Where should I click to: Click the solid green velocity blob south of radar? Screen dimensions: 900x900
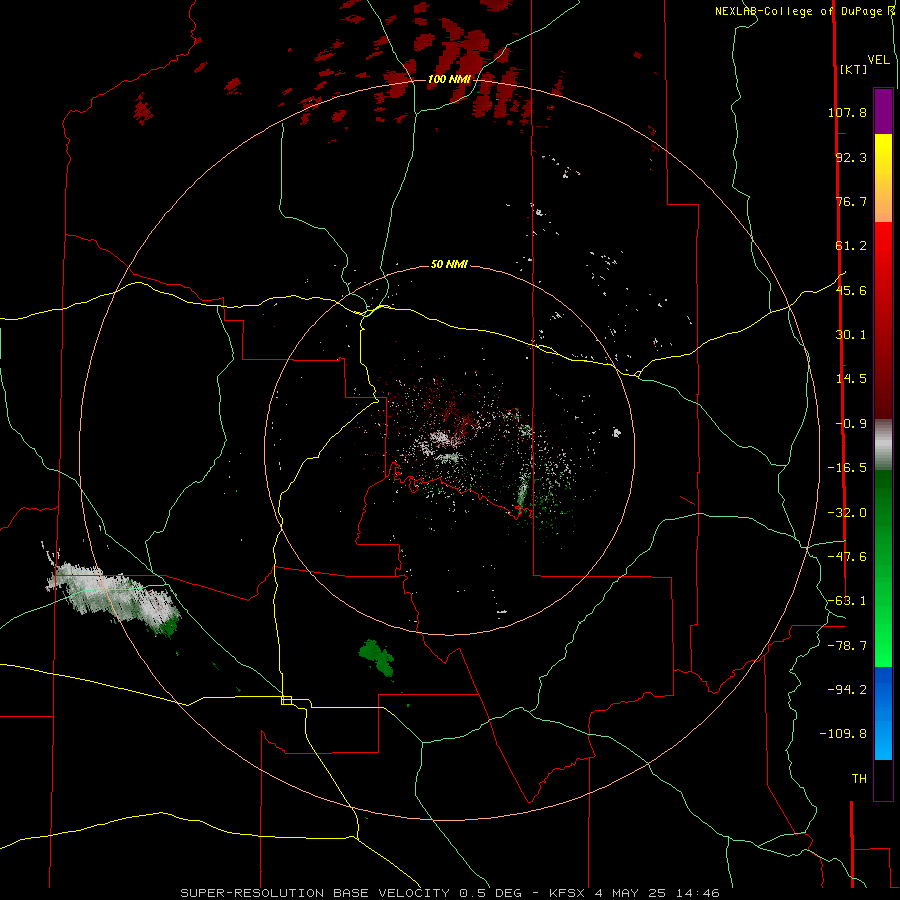(377, 658)
